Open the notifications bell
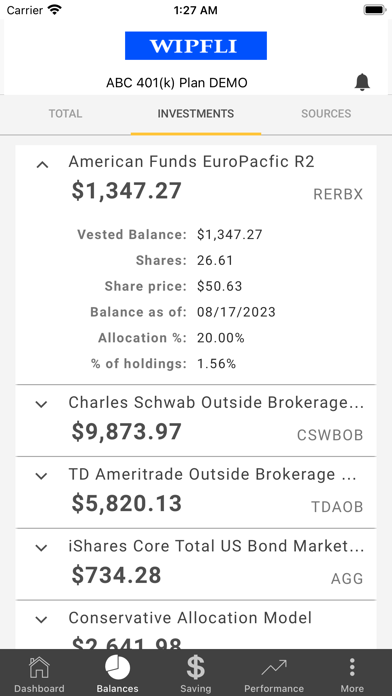 362,82
